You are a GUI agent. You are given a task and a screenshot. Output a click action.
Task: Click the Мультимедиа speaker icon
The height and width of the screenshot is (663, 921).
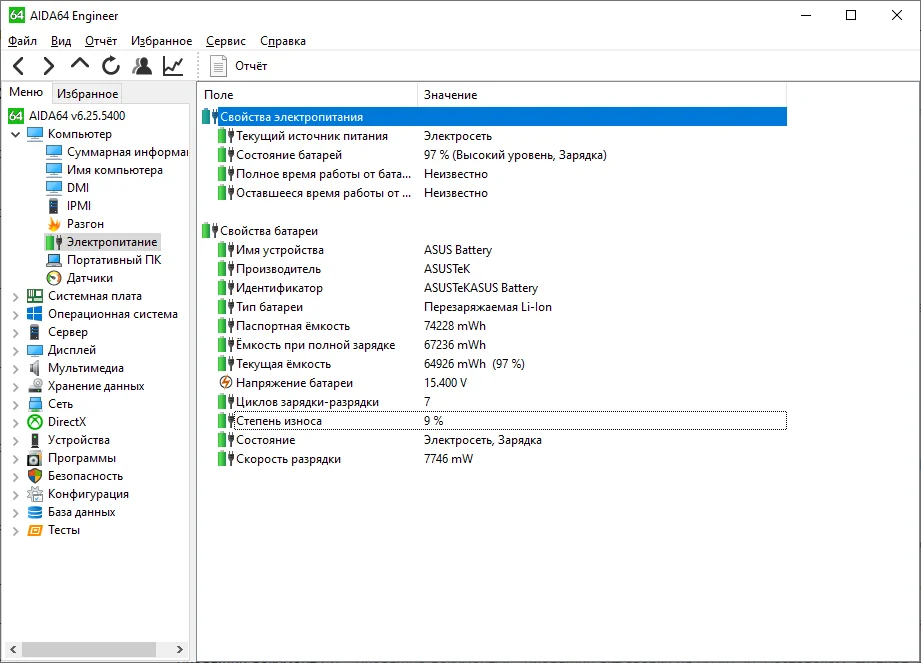pyautogui.click(x=35, y=368)
